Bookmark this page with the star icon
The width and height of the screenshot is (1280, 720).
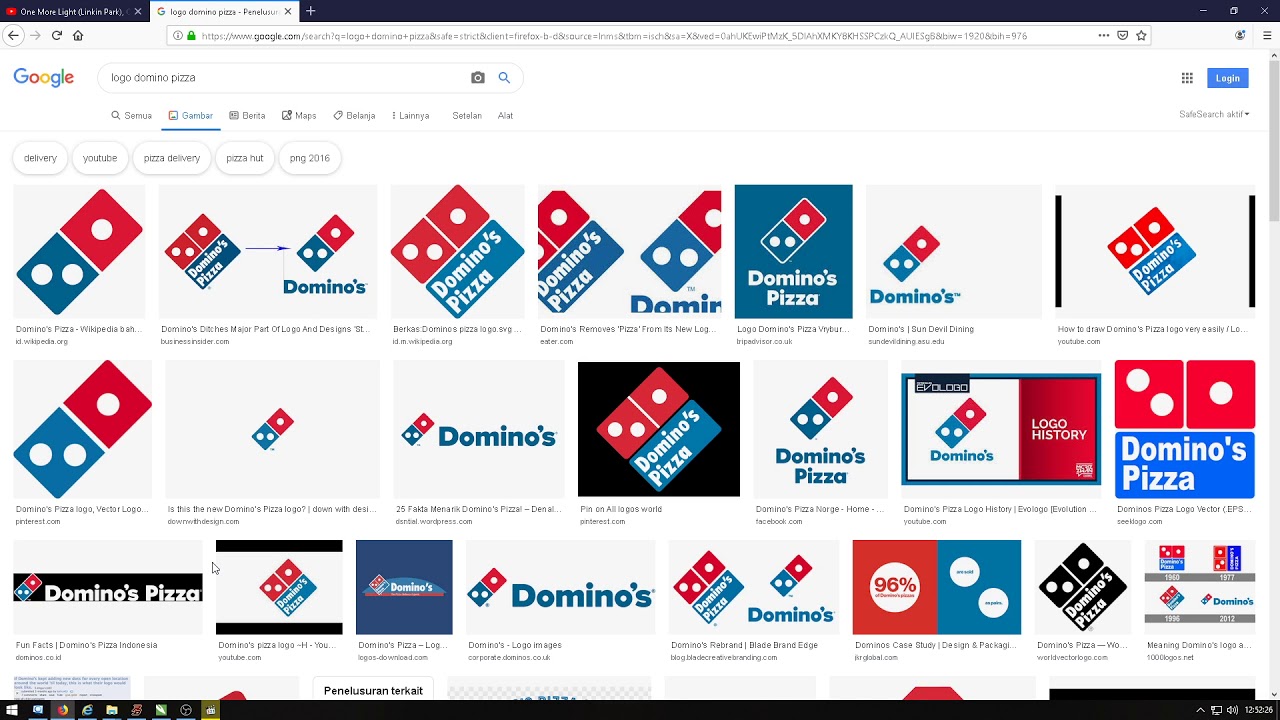coord(1141,35)
